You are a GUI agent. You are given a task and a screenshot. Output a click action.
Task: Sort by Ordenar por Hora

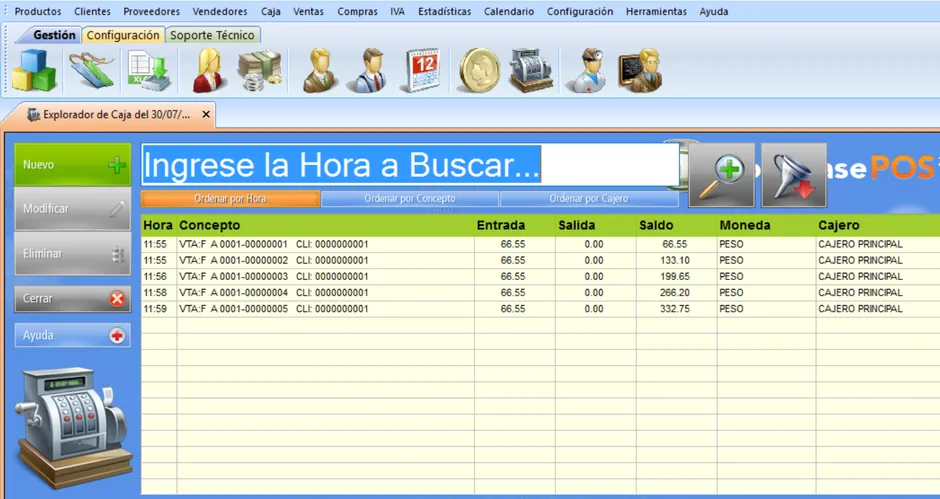tap(230, 199)
